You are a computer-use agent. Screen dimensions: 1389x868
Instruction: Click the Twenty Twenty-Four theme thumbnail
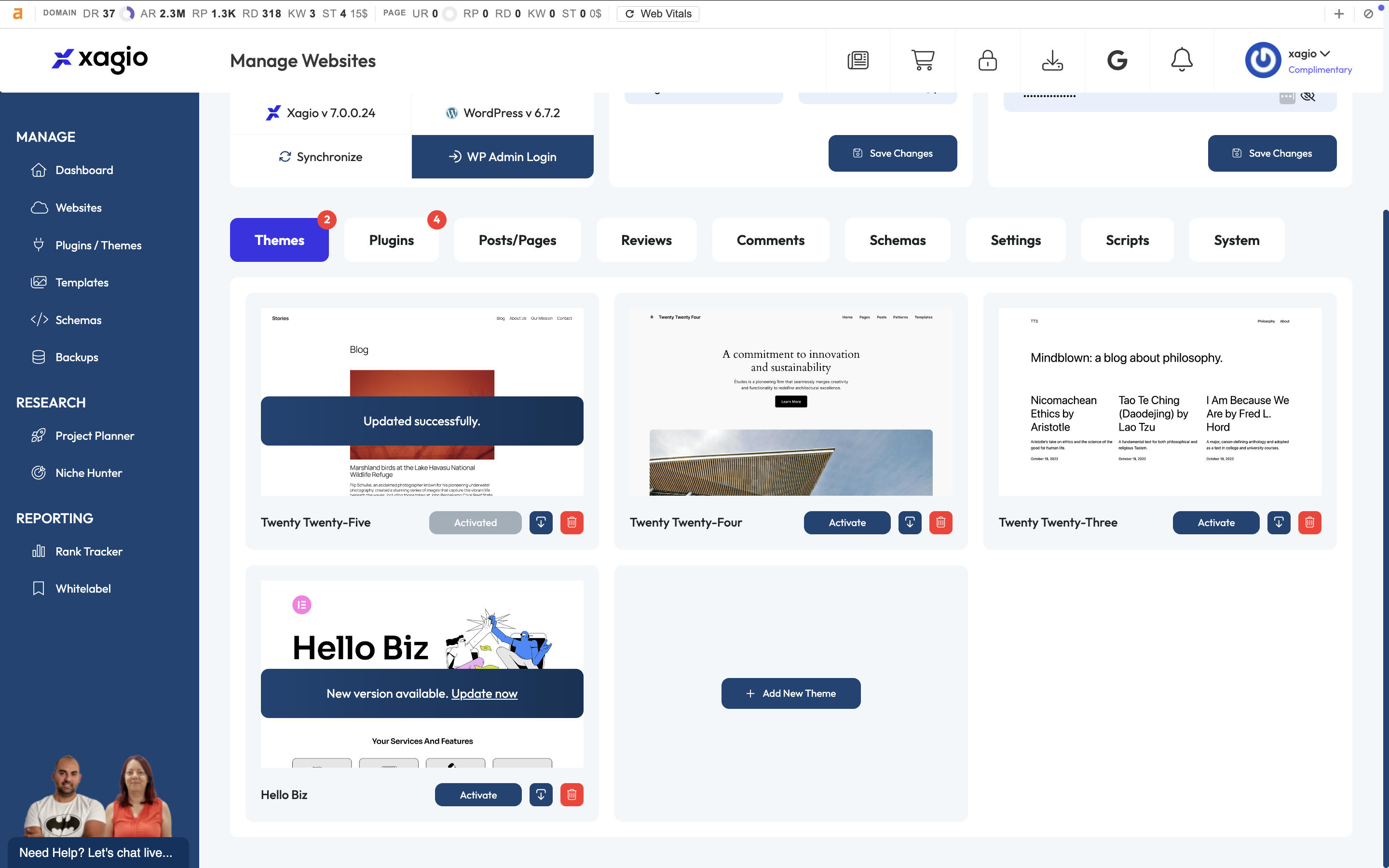click(x=791, y=402)
